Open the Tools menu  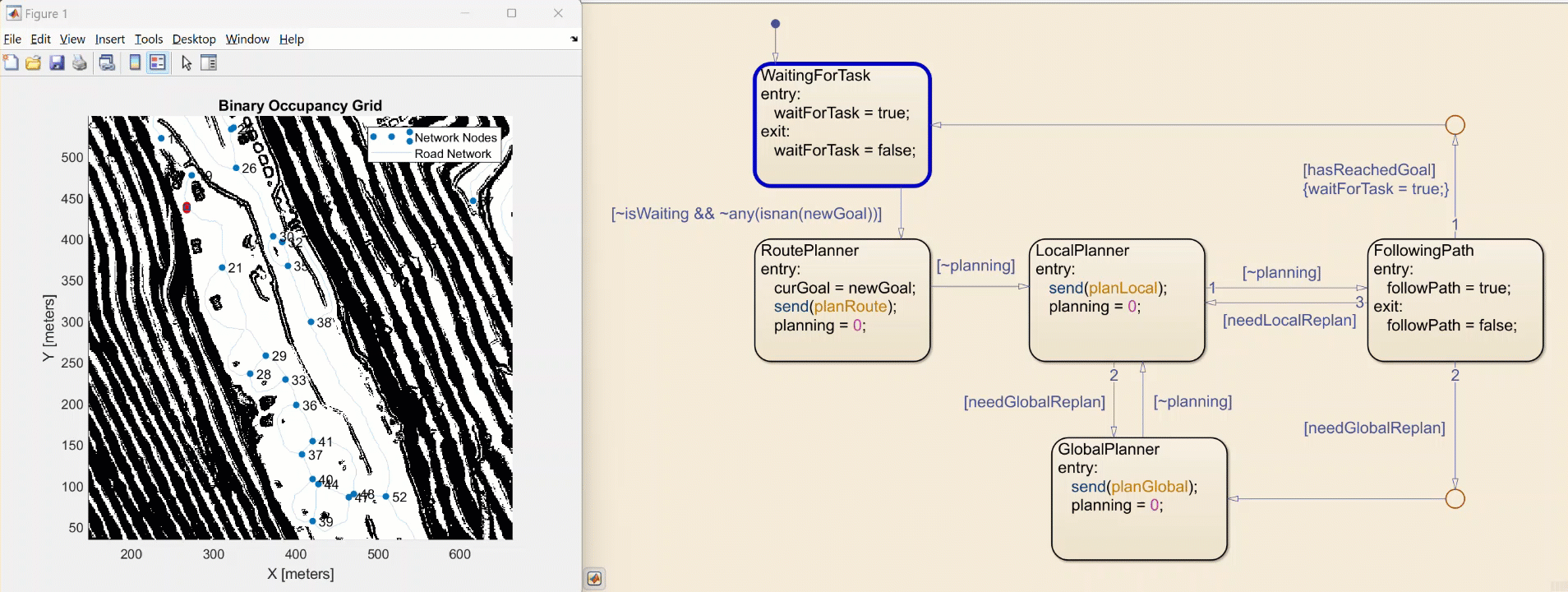(x=149, y=39)
